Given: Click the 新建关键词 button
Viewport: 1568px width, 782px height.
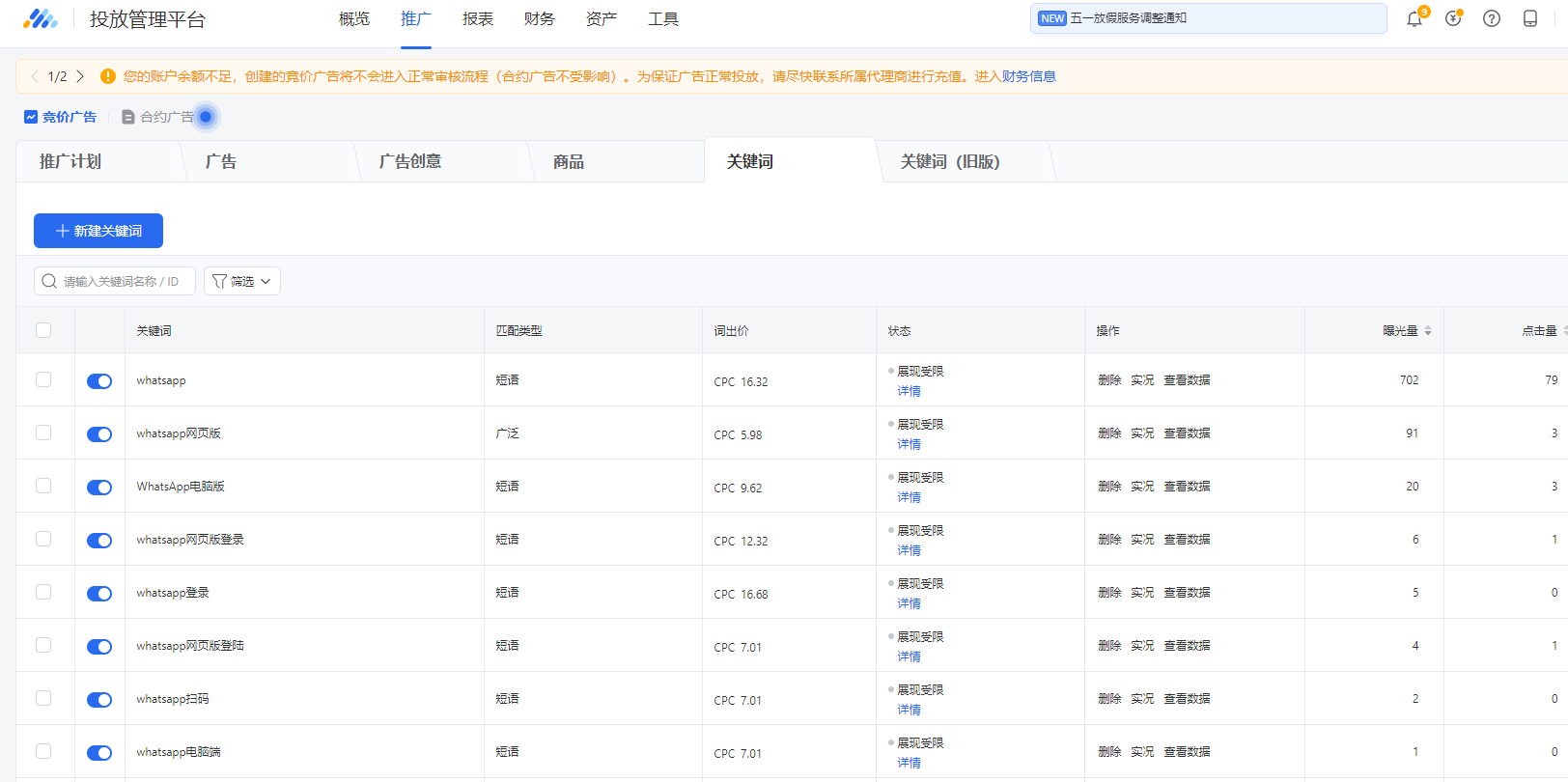Looking at the screenshot, I should click(98, 231).
